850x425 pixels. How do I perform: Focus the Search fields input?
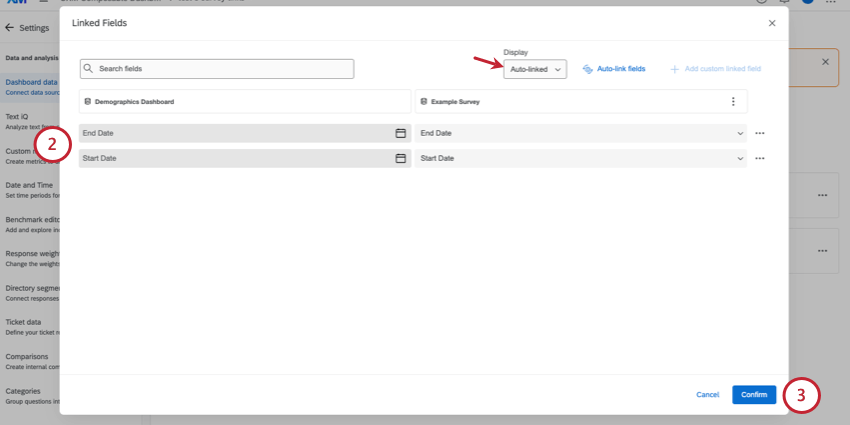pyautogui.click(x=220, y=69)
